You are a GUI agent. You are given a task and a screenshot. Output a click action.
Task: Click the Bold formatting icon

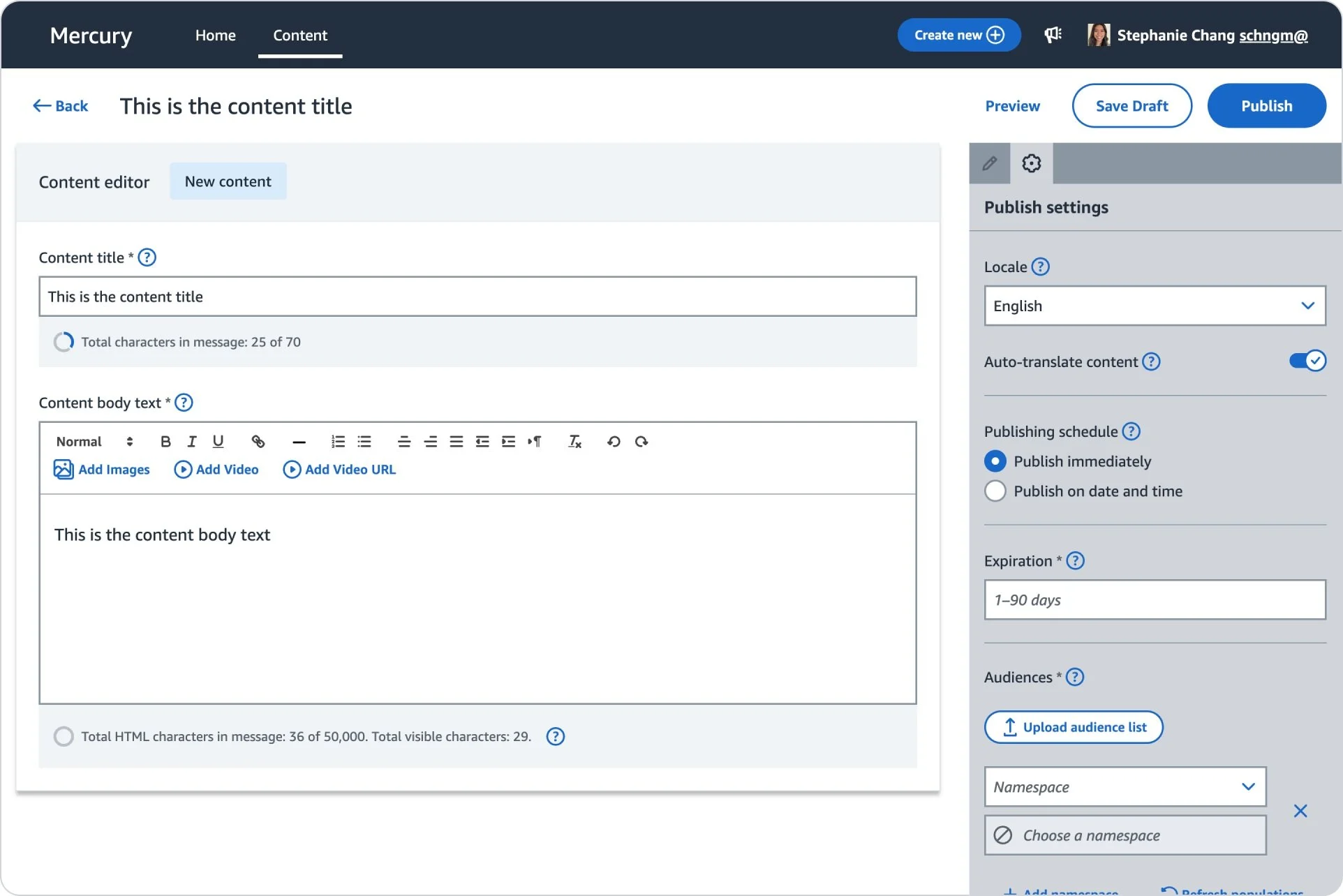165,442
